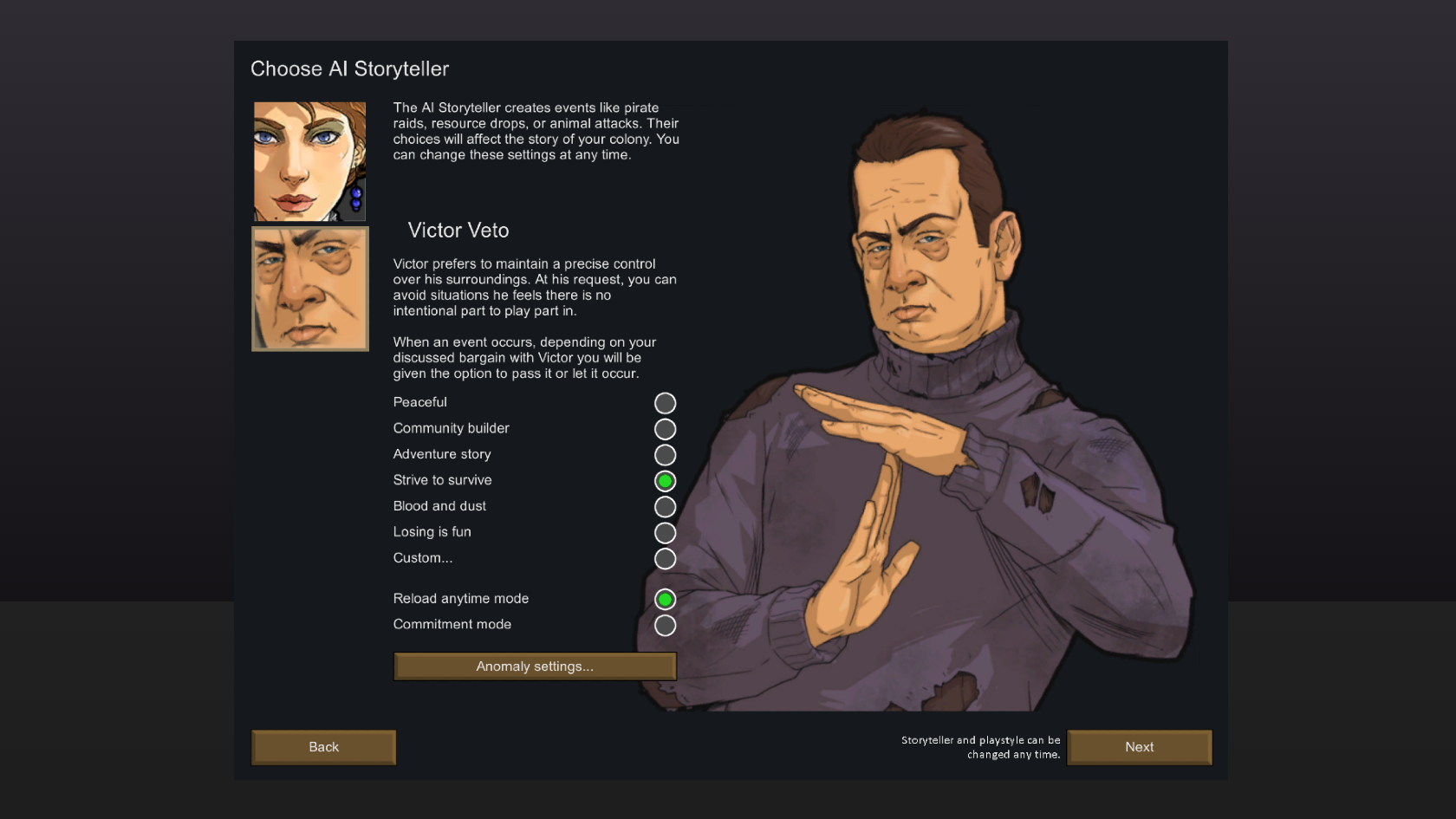
Task: Select the Adventure story radio button
Action: click(665, 455)
